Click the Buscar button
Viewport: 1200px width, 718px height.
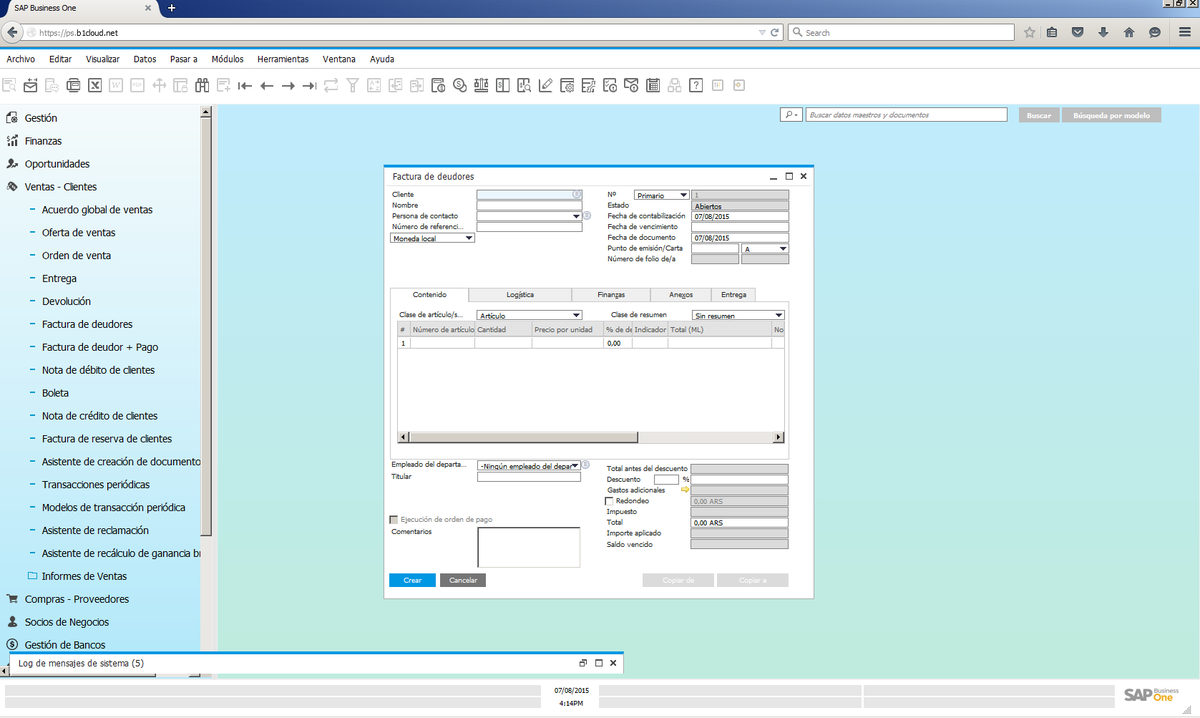tap(1039, 115)
